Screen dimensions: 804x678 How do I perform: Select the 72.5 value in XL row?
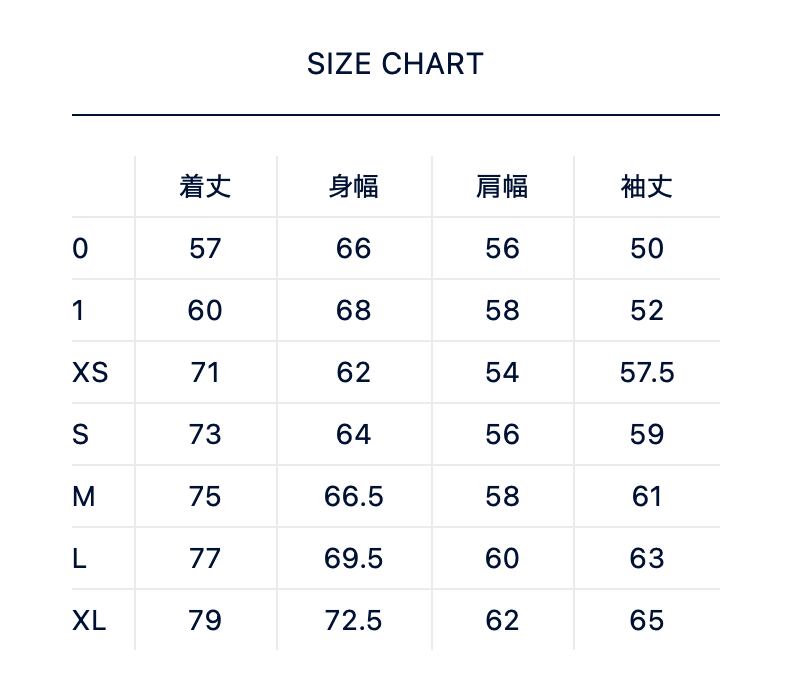(353, 621)
